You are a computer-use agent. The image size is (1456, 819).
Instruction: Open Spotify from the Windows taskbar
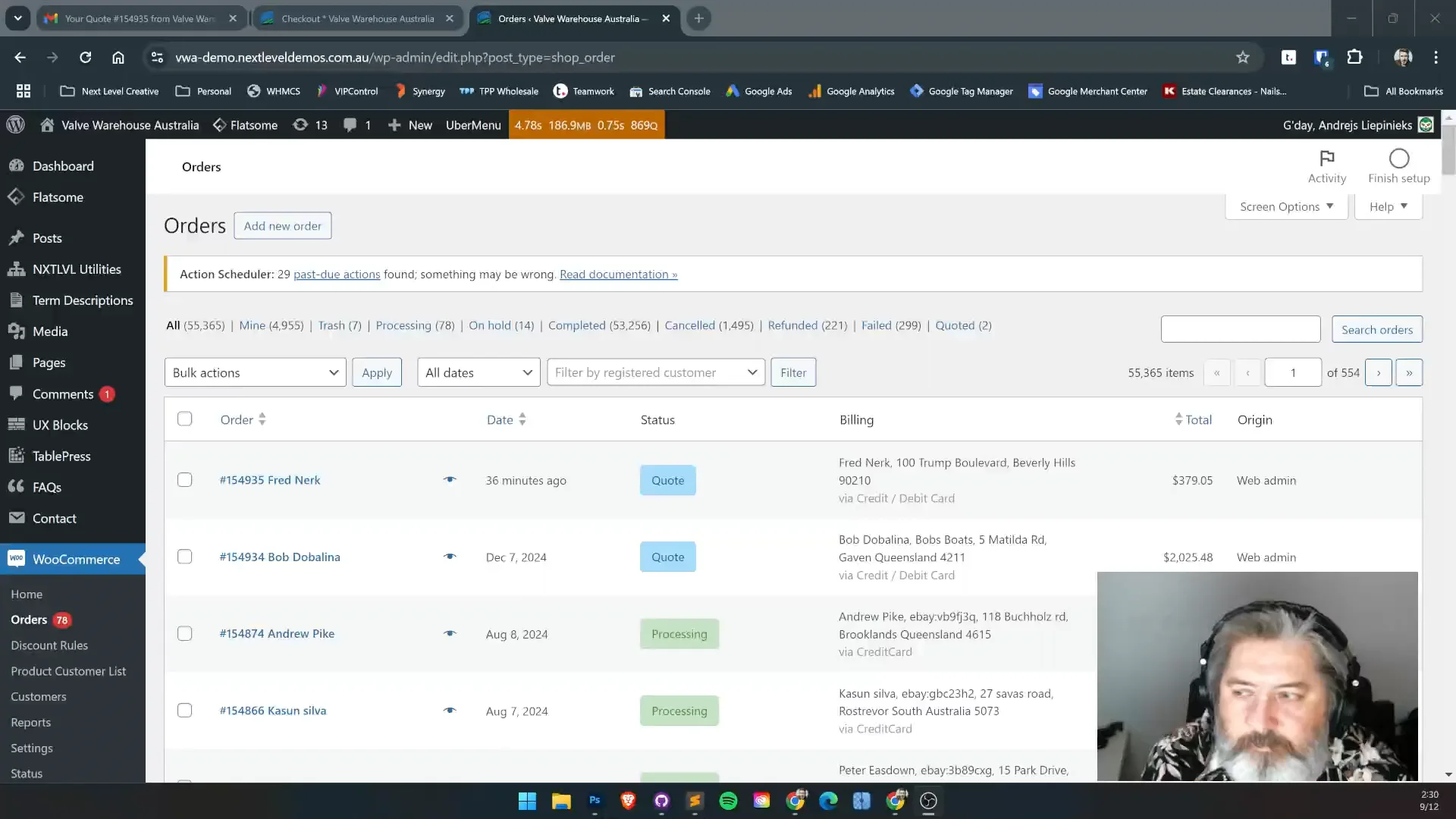(x=728, y=801)
